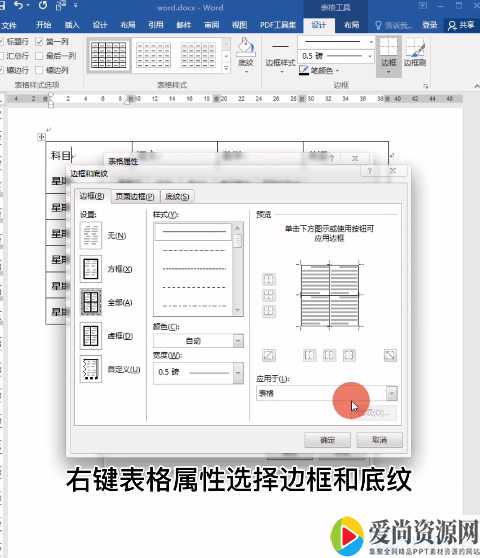The width and height of the screenshot is (480, 558).
Task: Toggle top border button beside preview
Action: tap(269, 279)
